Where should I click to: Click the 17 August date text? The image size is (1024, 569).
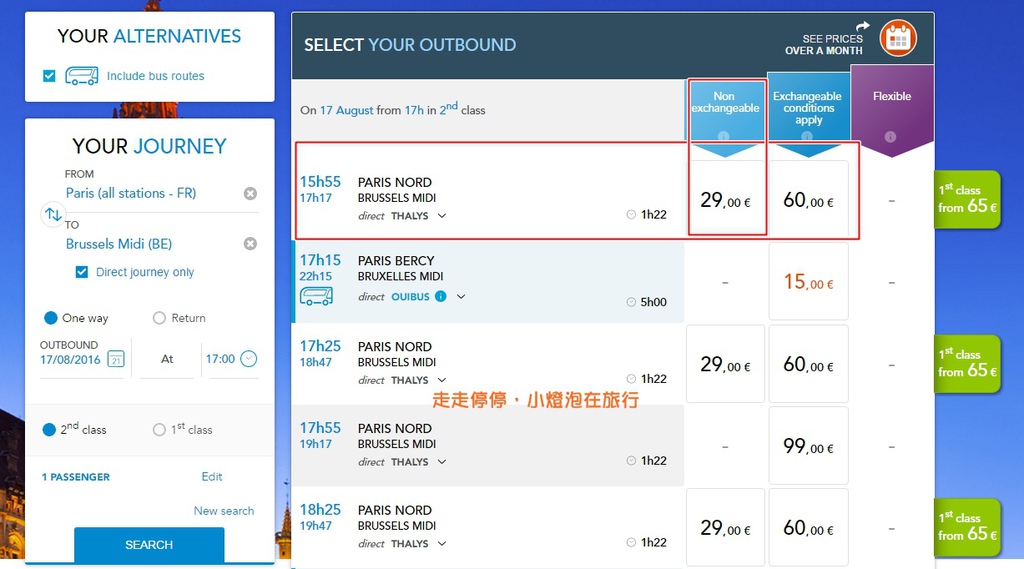tap(347, 110)
